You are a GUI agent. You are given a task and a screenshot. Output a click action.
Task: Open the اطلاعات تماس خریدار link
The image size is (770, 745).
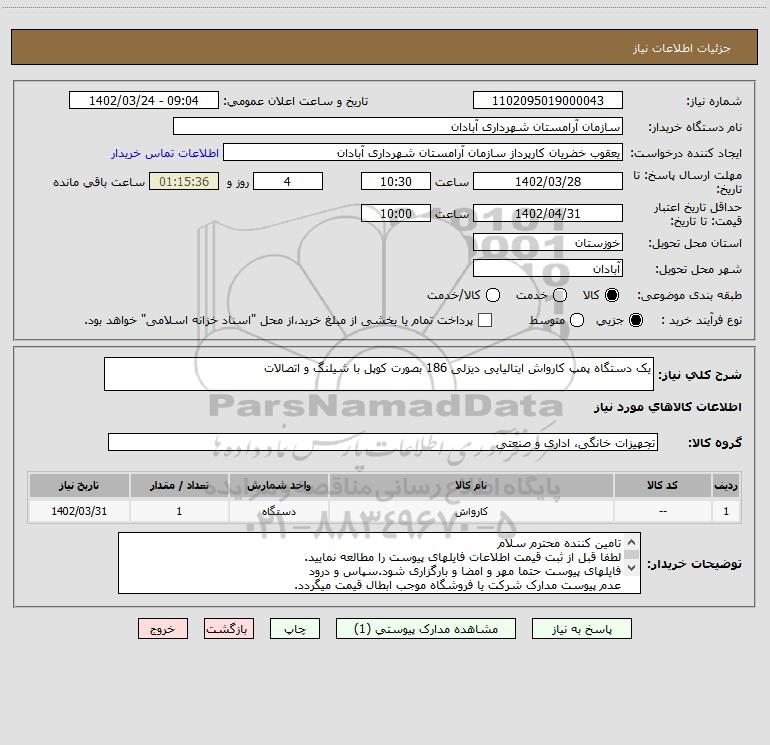[165, 153]
